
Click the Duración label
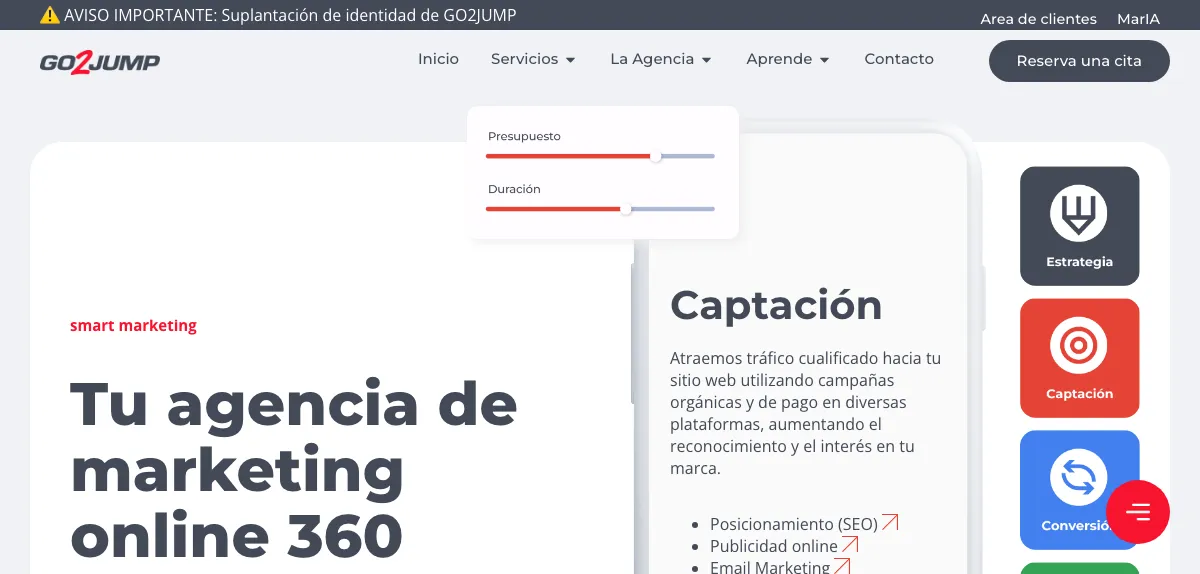click(x=514, y=189)
